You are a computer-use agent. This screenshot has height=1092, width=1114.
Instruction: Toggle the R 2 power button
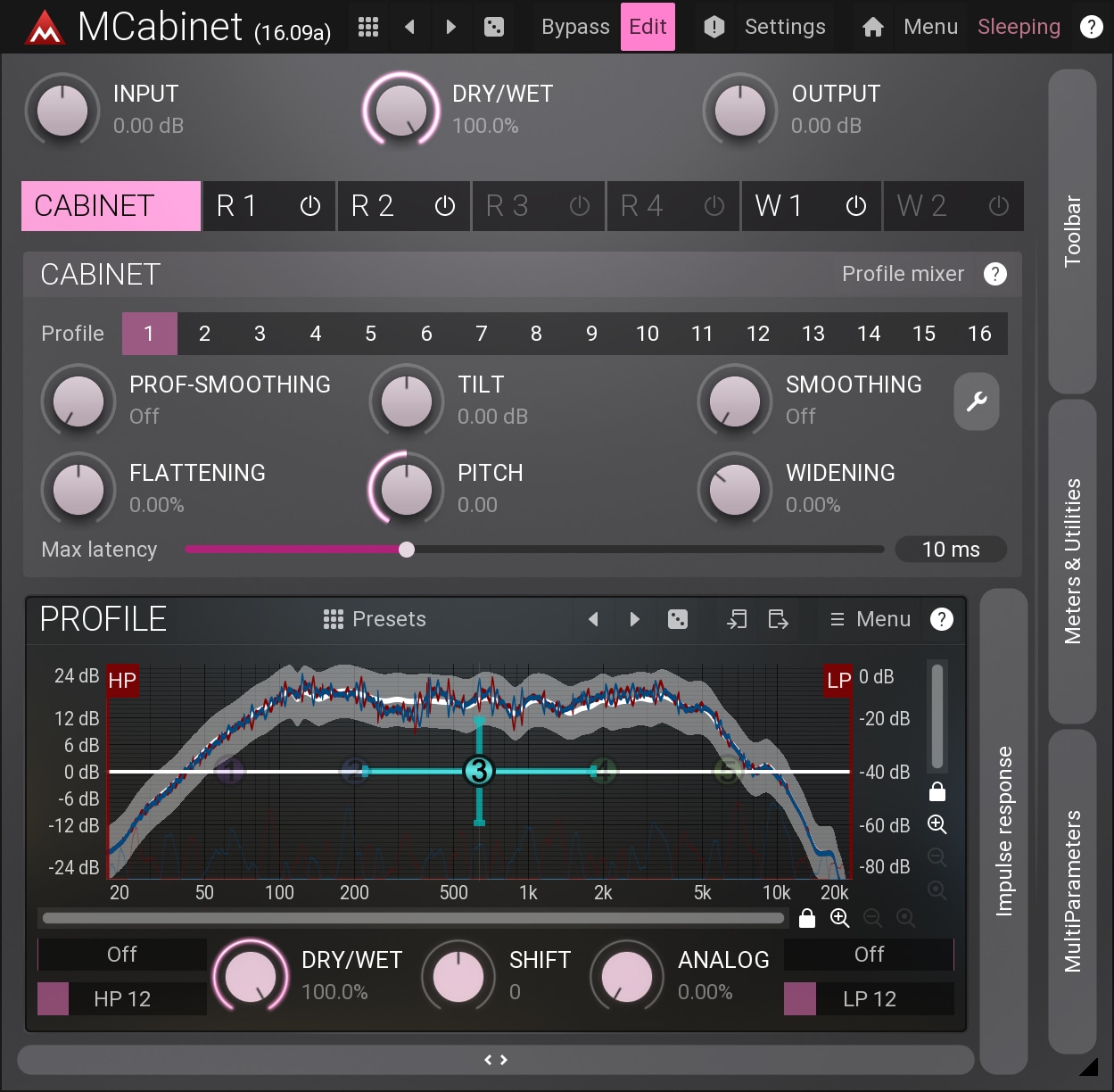tap(445, 206)
